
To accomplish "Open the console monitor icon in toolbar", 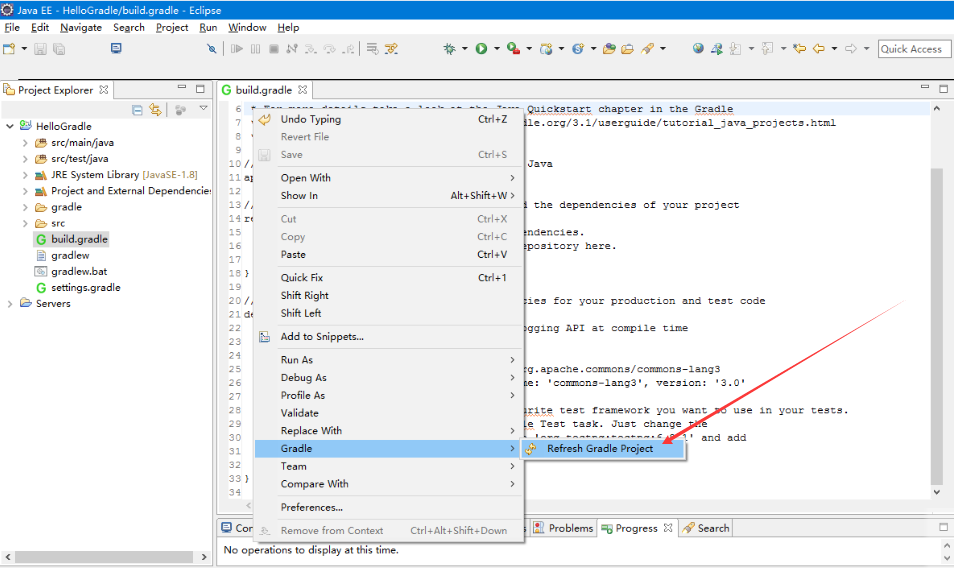I will (116, 48).
